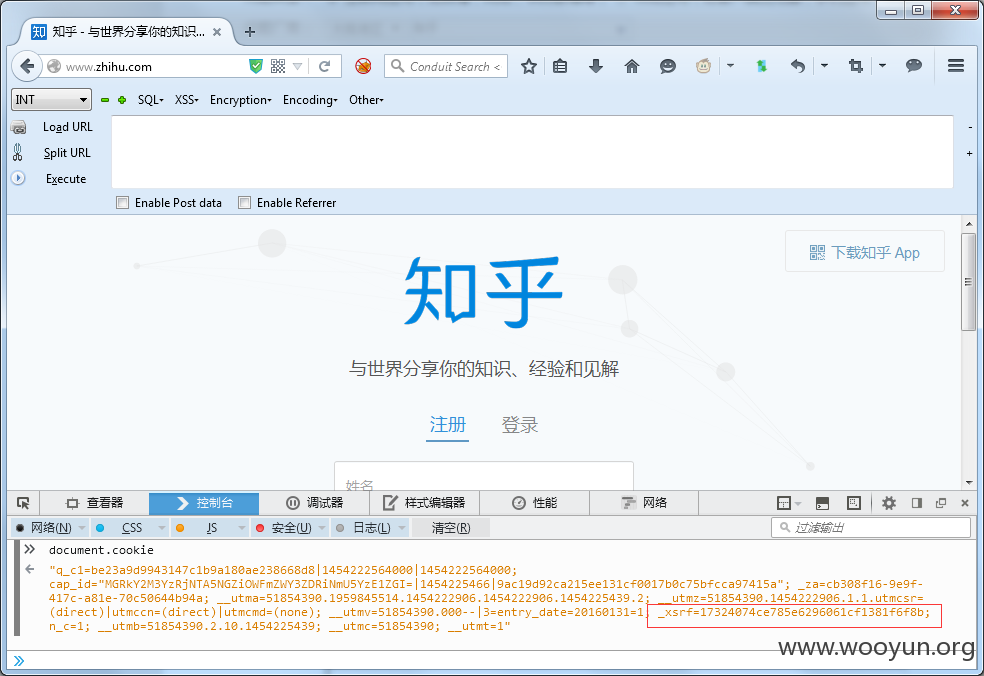Toggle the 安全(U) console filter
Screen dimensions: 984x676
click(x=284, y=528)
